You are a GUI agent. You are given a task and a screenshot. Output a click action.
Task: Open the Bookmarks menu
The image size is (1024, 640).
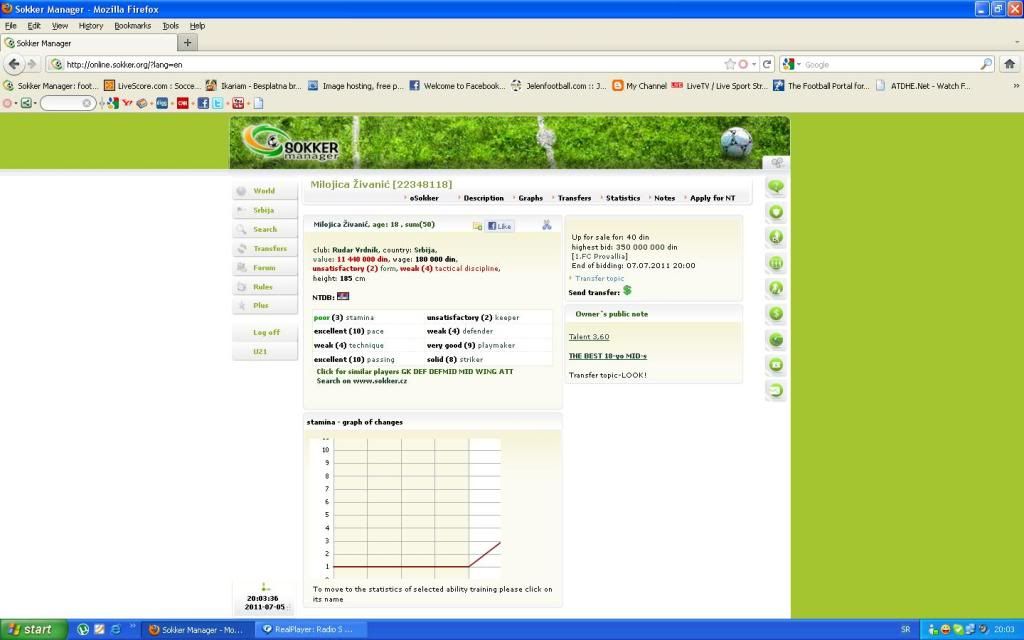coord(132,25)
